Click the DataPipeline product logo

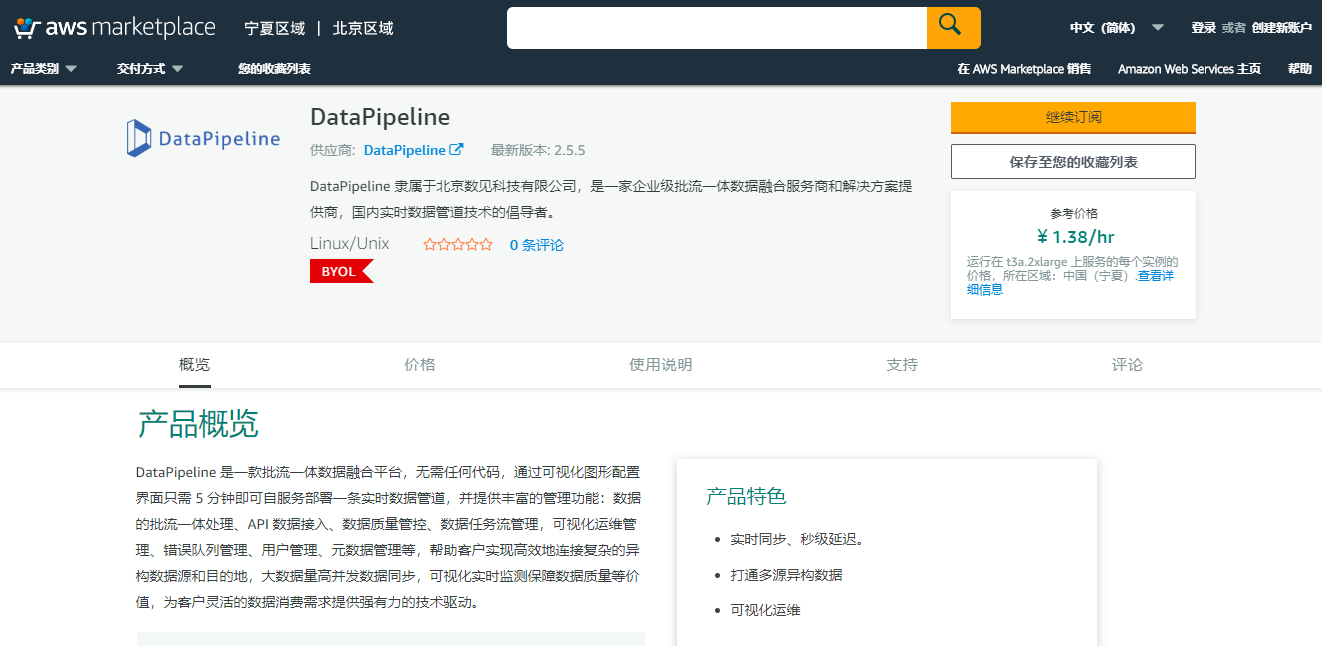point(203,139)
